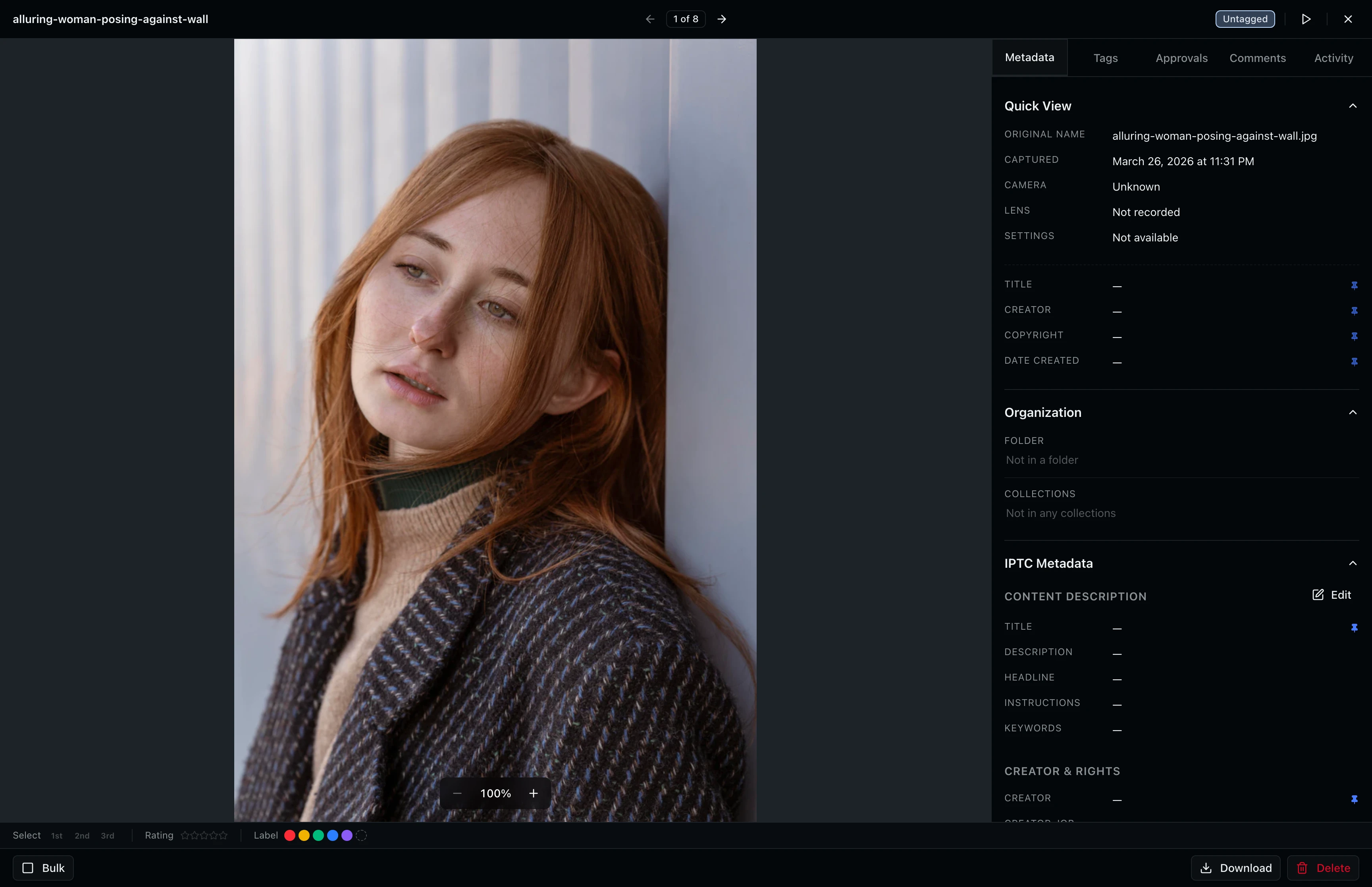1372x887 pixels.
Task: Unpin the Creator field pin
Action: [1354, 310]
